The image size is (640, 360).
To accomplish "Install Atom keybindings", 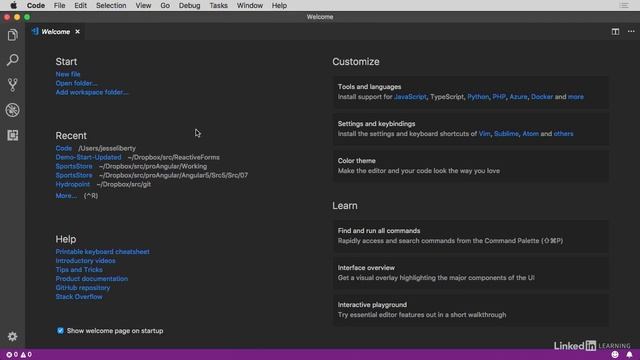I will tap(530, 134).
